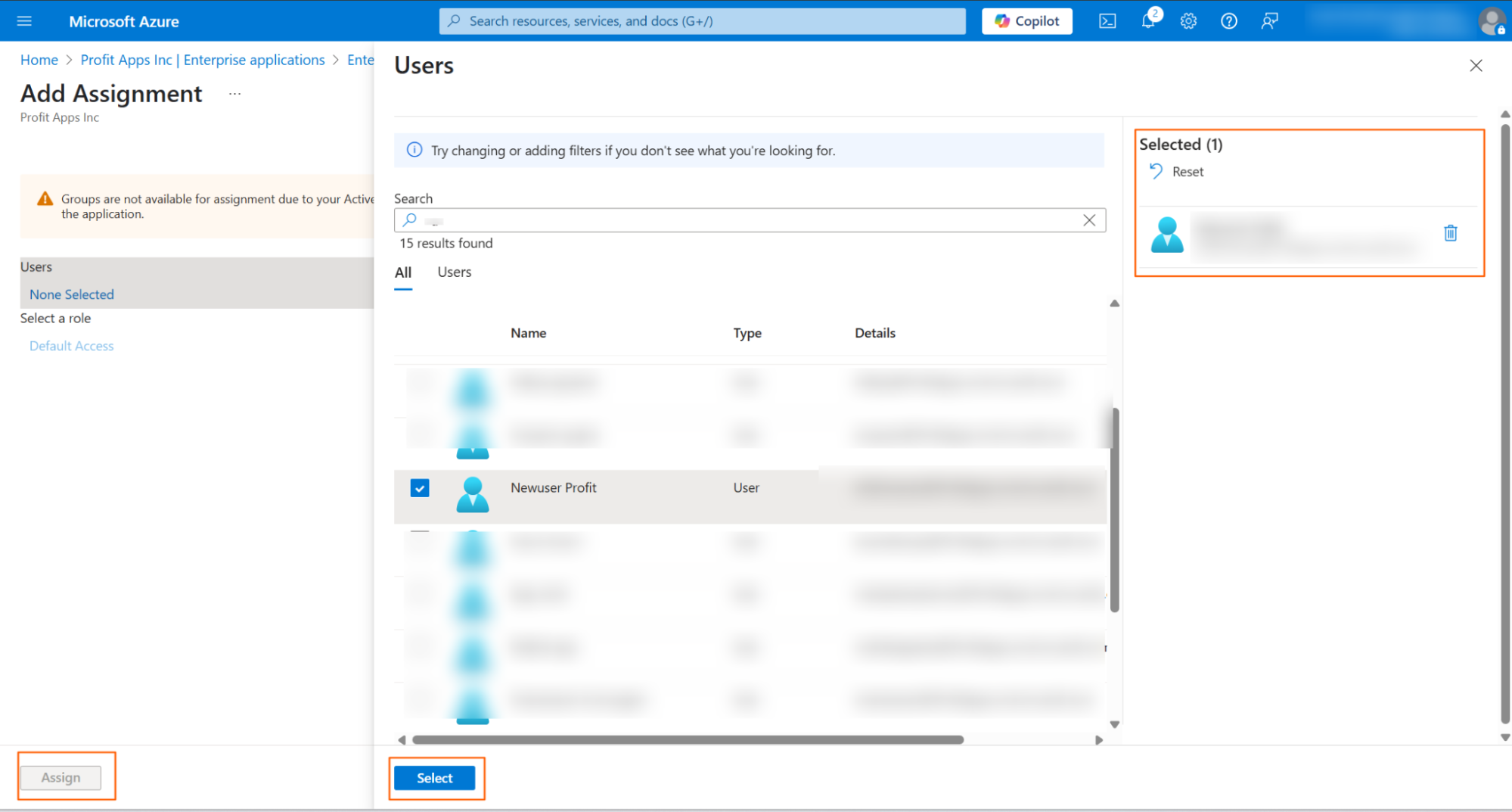This screenshot has width=1512, height=812.
Task: Click the Selected (1) heading
Action: point(1181,144)
